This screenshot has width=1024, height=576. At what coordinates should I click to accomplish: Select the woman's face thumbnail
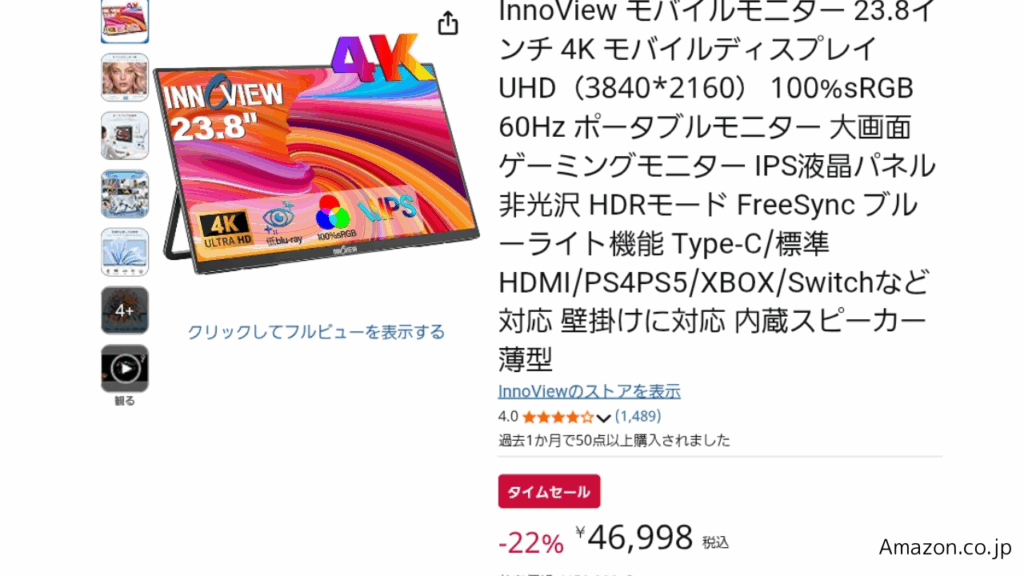(125, 78)
